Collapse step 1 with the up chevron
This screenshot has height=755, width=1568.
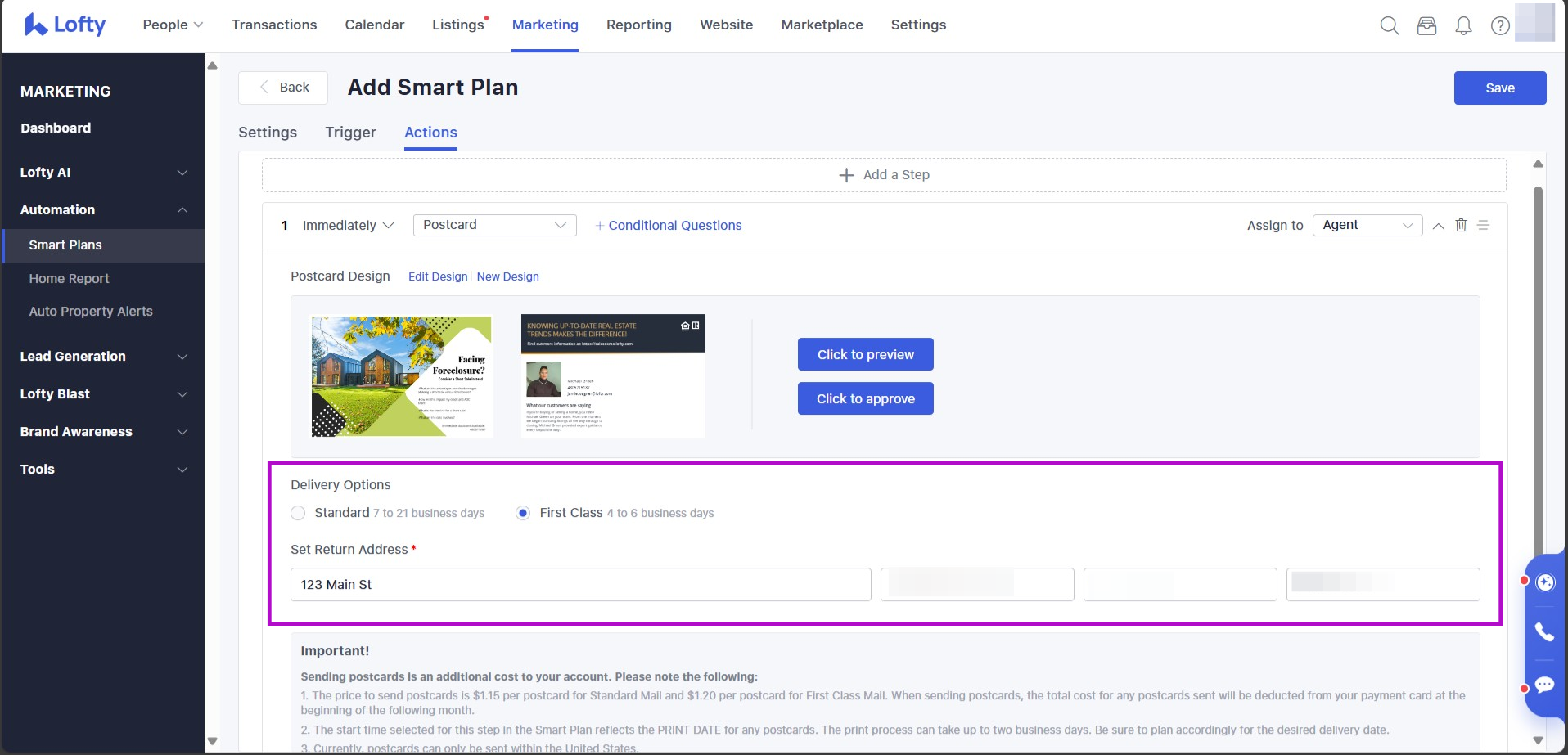[1438, 226]
